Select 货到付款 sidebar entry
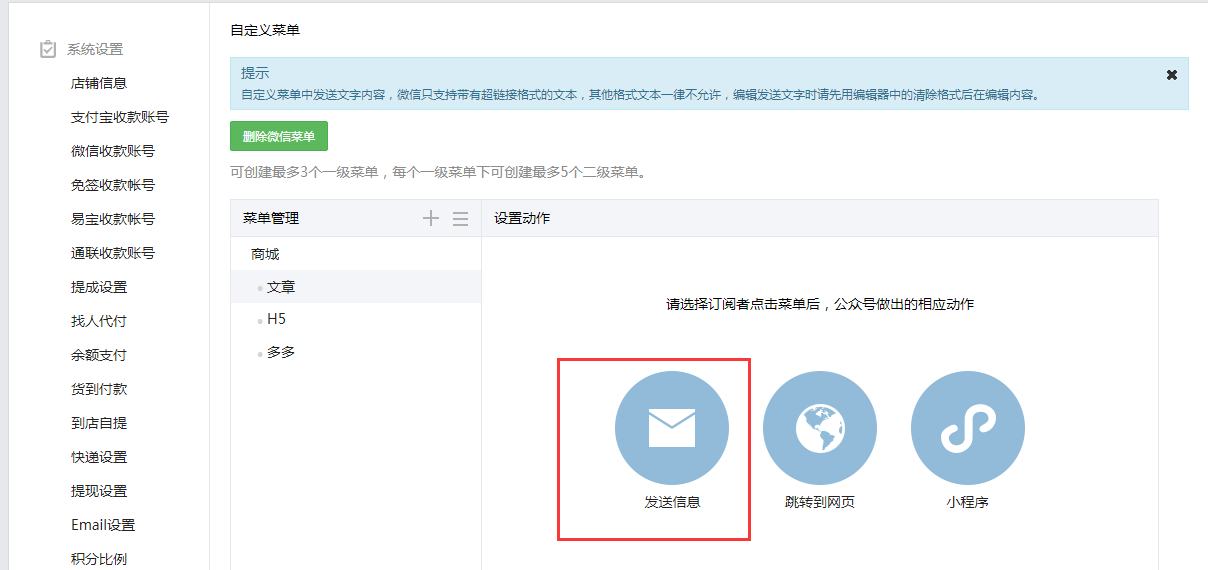1208x570 pixels. coord(99,389)
